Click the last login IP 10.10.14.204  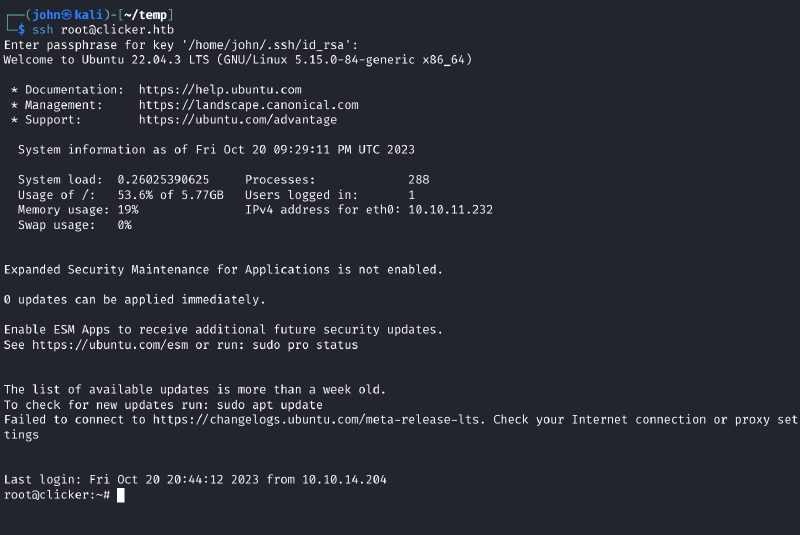pyautogui.click(x=344, y=479)
